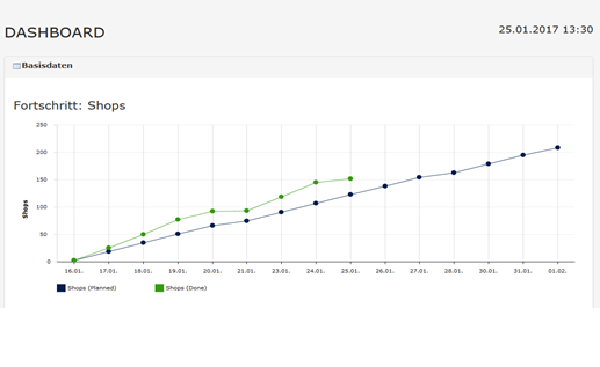Pick the blue Planned data point at 23.01.
600x367 pixels.
tap(281, 212)
